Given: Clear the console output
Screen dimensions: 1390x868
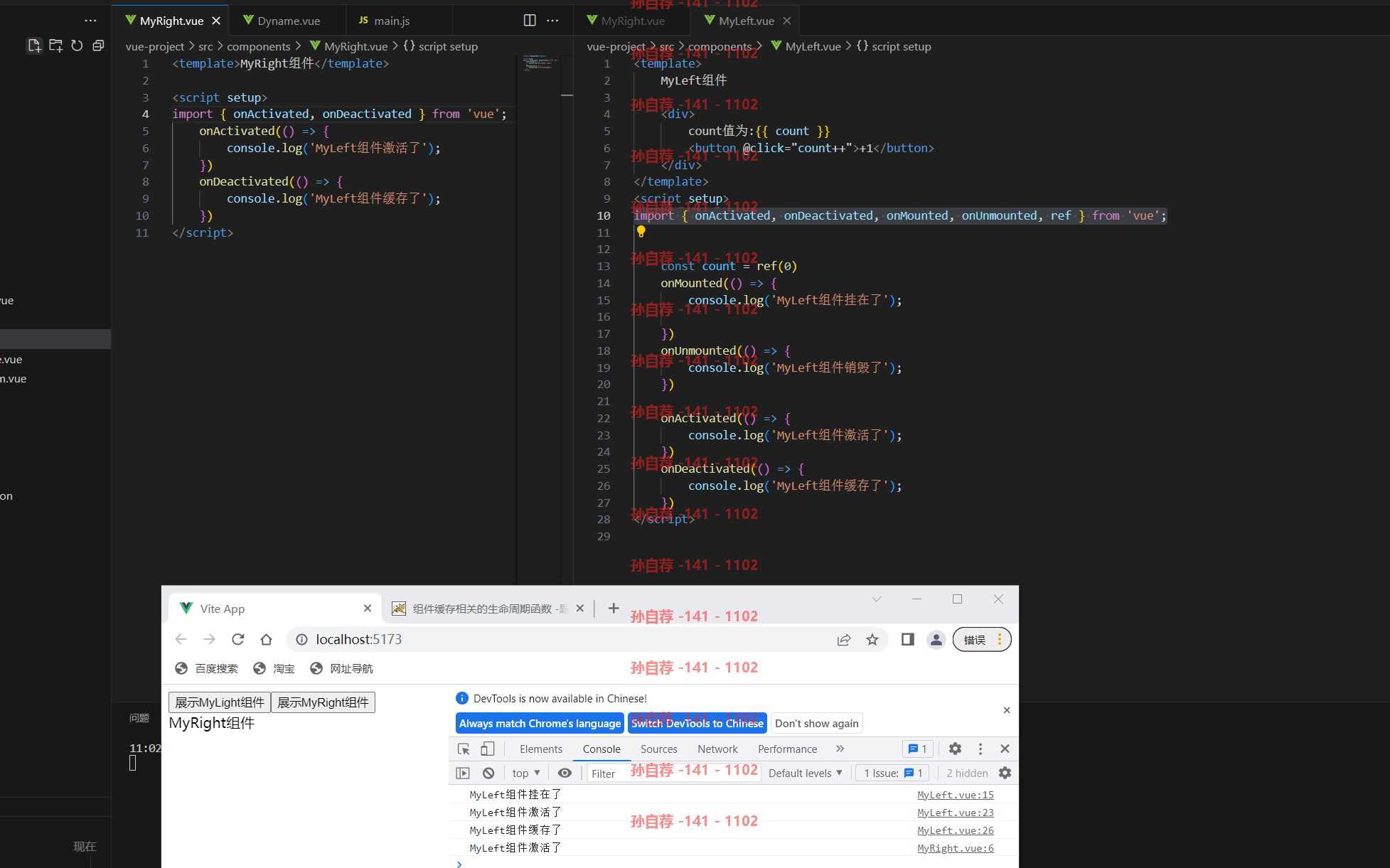Looking at the screenshot, I should tap(488, 773).
